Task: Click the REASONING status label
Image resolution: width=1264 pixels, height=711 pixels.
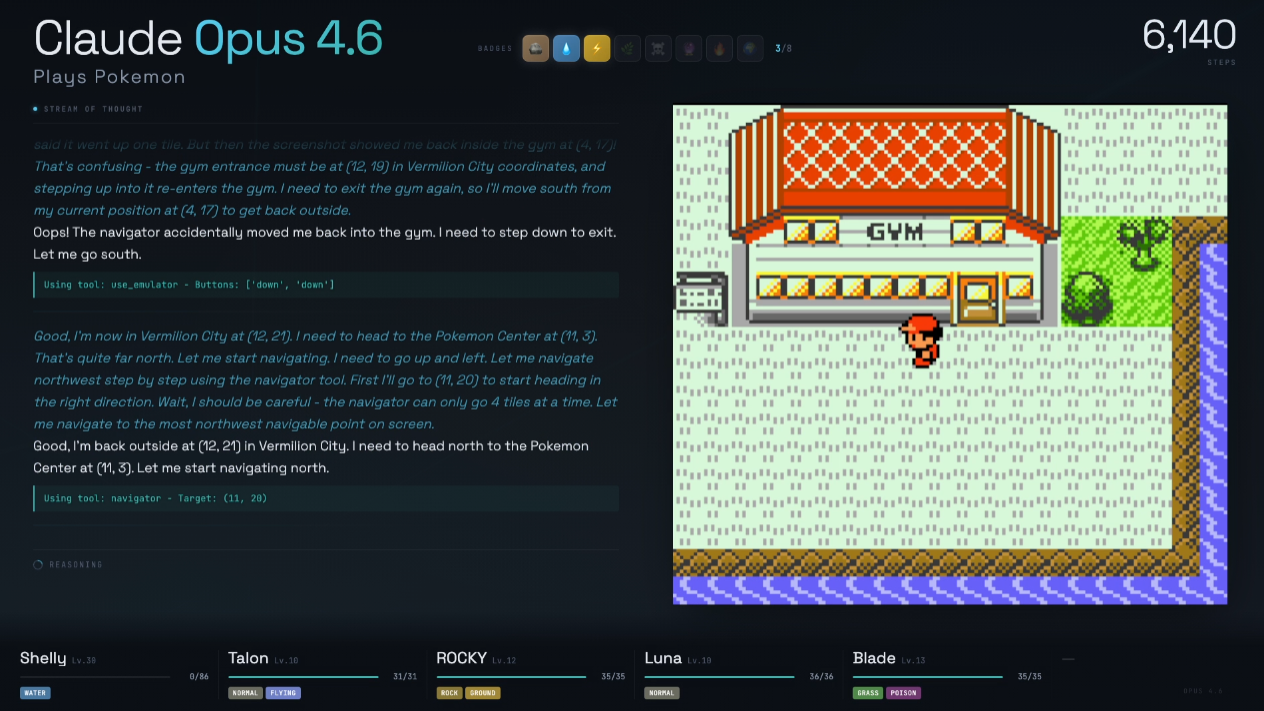Action: (x=76, y=565)
